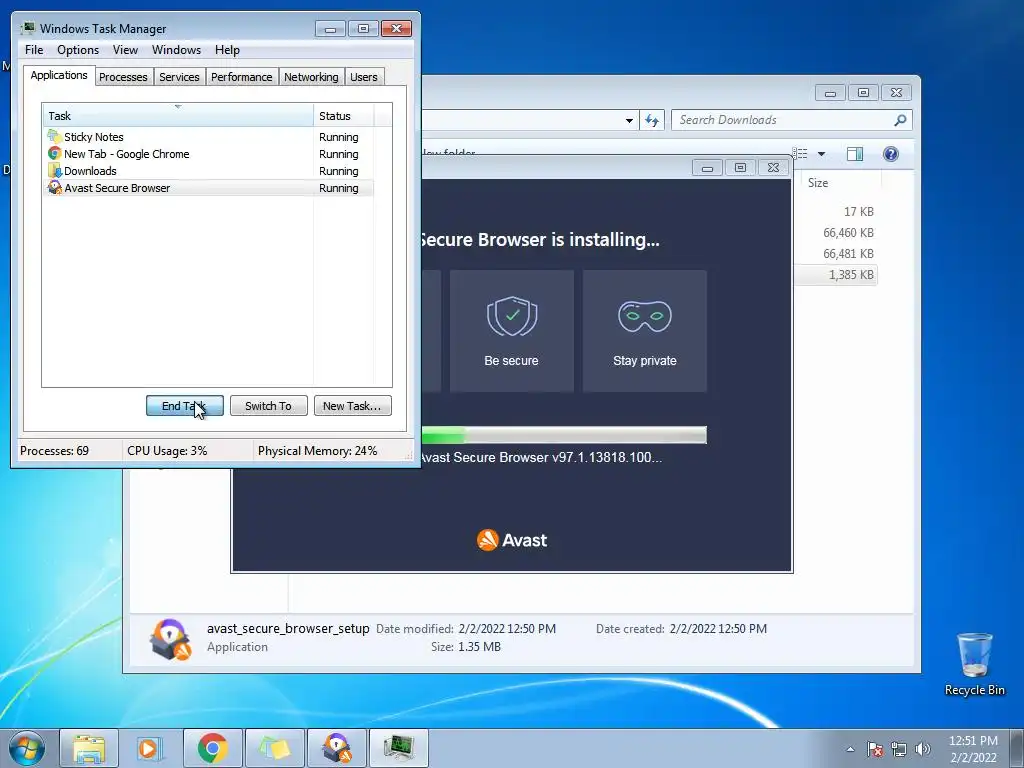Click the 17 KB size entry
This screenshot has width=1024, height=768.
pos(858,212)
